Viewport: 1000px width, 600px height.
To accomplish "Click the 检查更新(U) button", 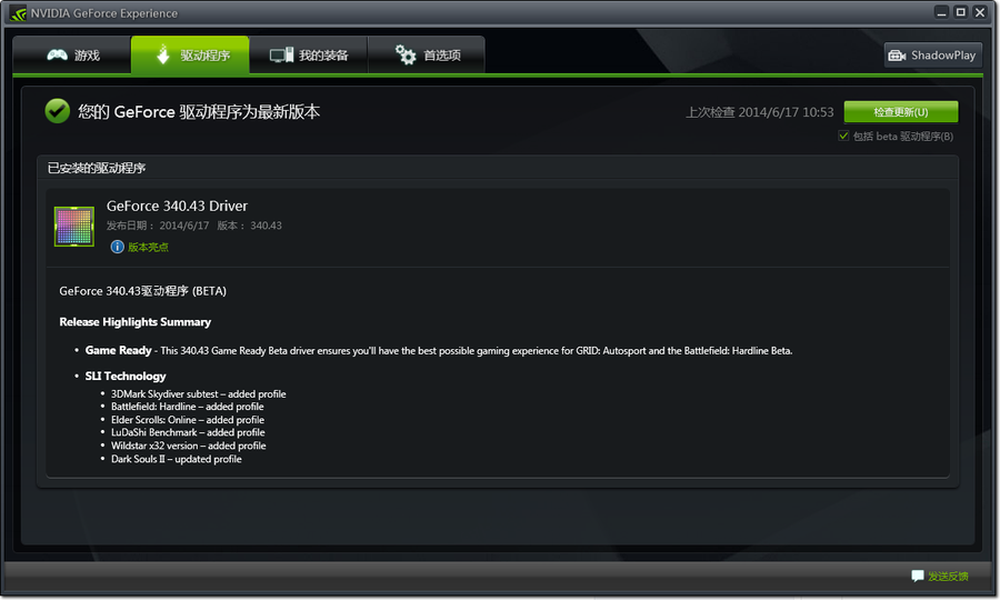I will 901,112.
